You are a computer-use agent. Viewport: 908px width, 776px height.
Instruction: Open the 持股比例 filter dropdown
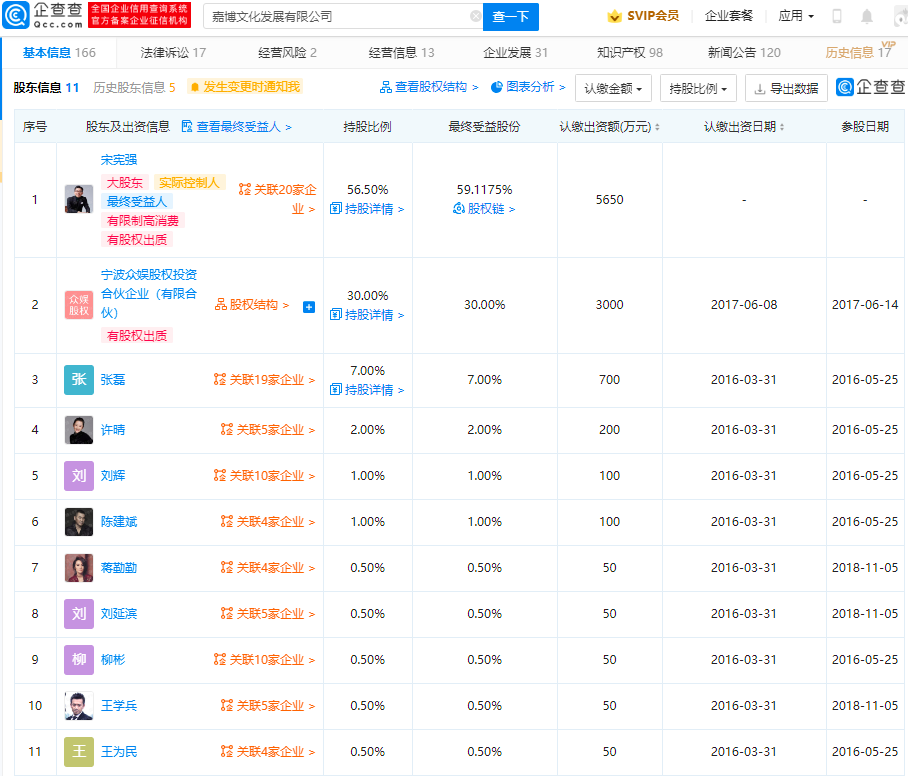(x=698, y=88)
